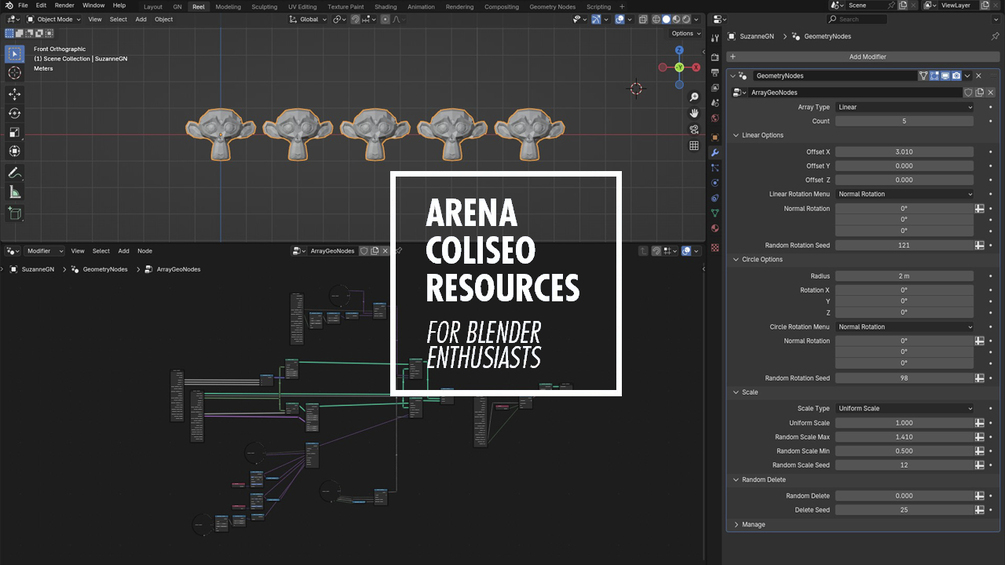Activate the Transform tool
The image size is (1005, 565).
[14, 151]
